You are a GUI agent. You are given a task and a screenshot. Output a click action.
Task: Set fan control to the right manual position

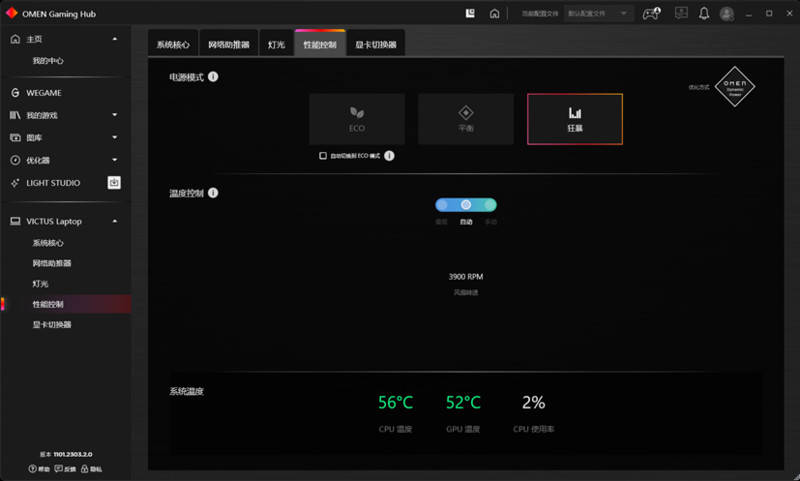coord(490,205)
